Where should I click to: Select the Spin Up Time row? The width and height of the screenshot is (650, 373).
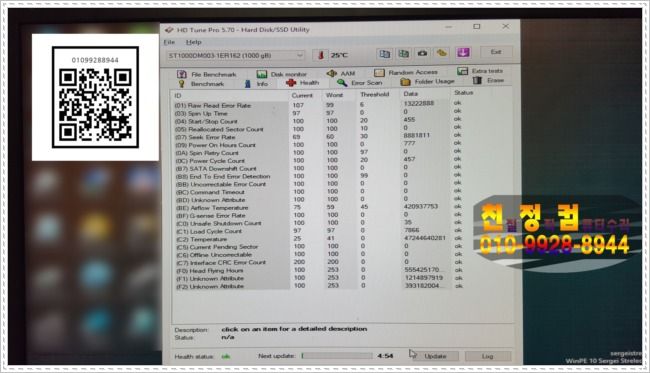(x=318, y=113)
